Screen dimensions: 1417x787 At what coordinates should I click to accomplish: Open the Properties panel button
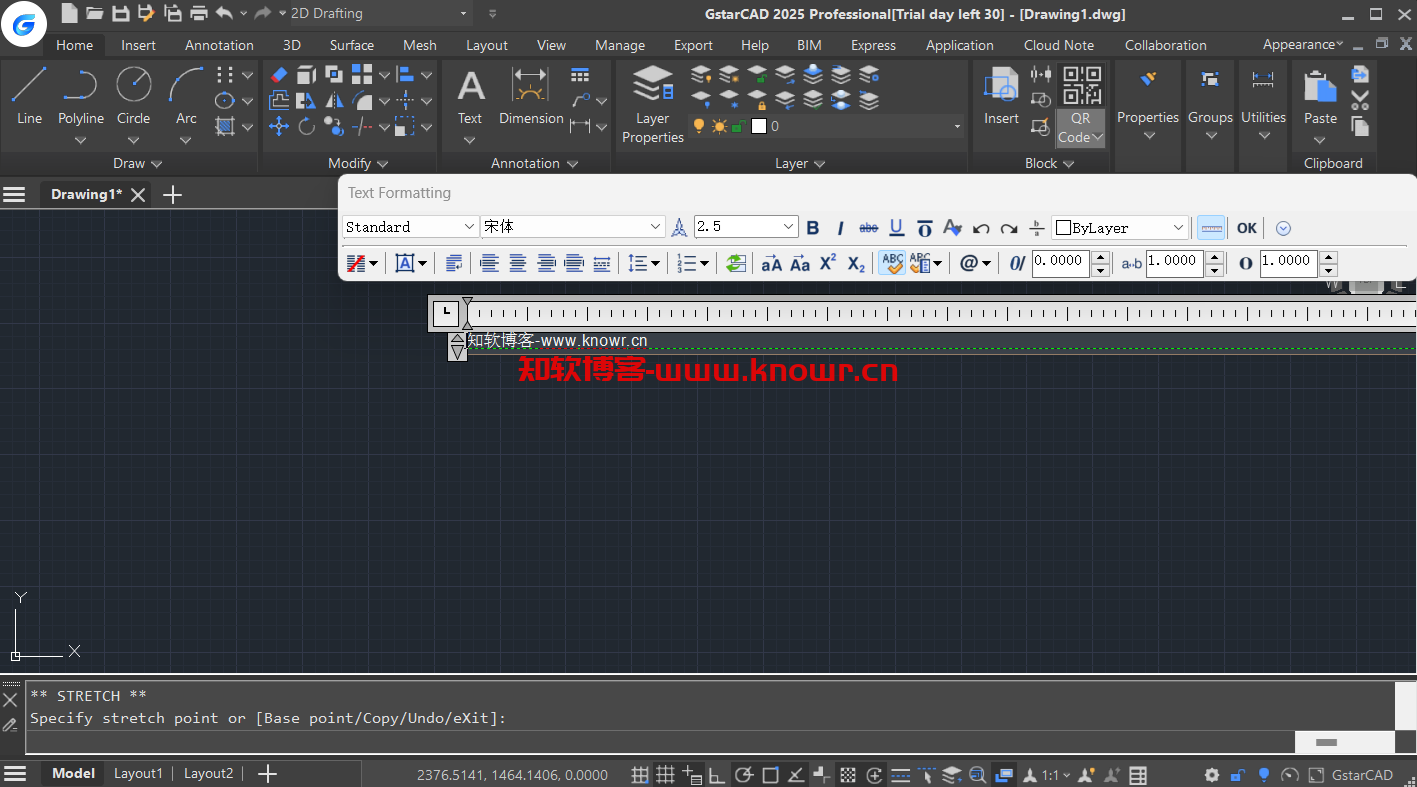pos(1148,105)
